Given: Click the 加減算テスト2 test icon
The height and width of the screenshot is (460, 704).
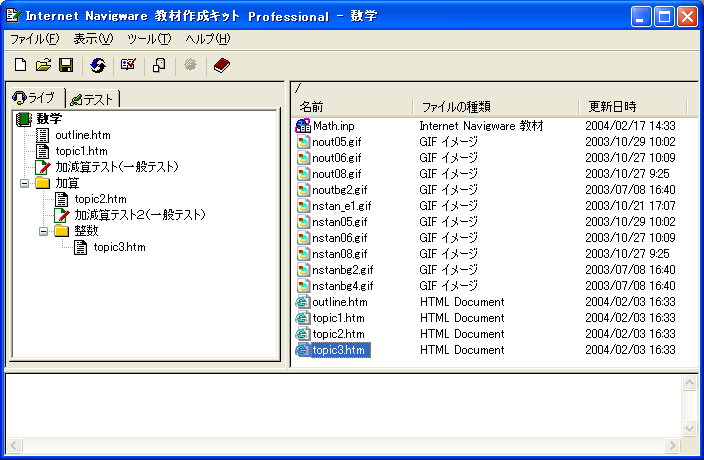Looking at the screenshot, I should pyautogui.click(x=62, y=215).
